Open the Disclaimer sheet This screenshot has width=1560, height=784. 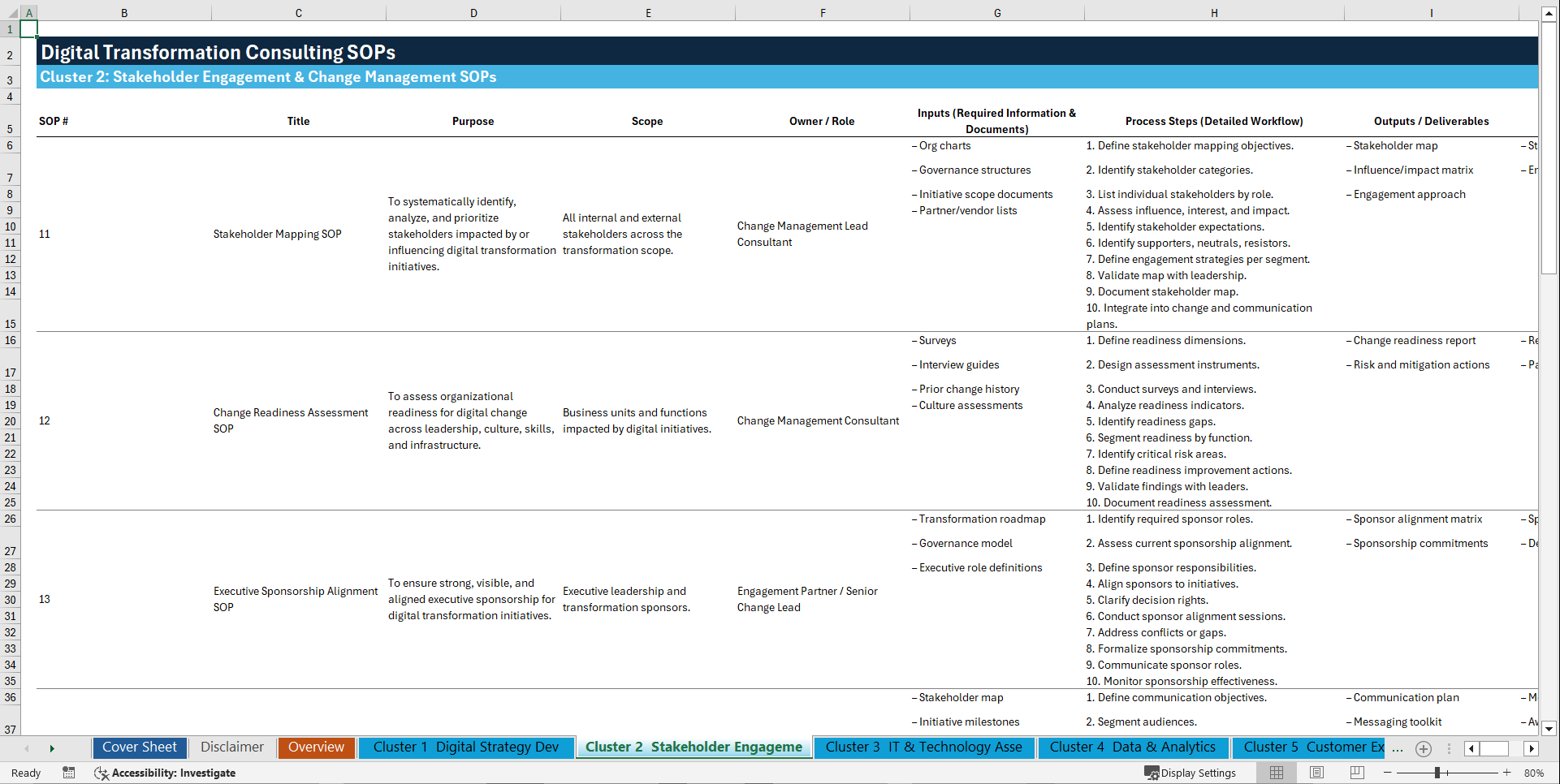tap(231, 747)
